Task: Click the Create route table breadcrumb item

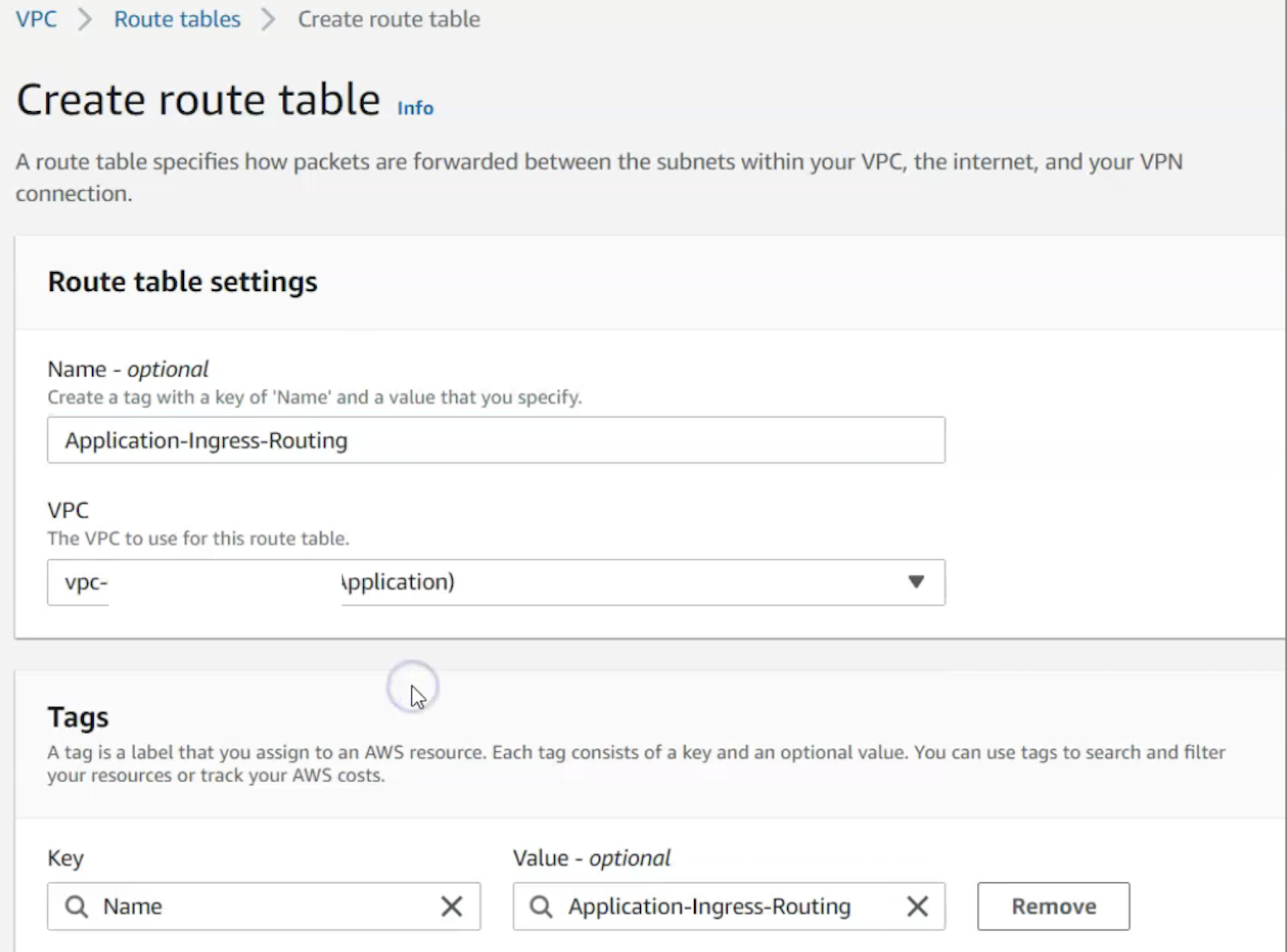Action: (x=388, y=19)
